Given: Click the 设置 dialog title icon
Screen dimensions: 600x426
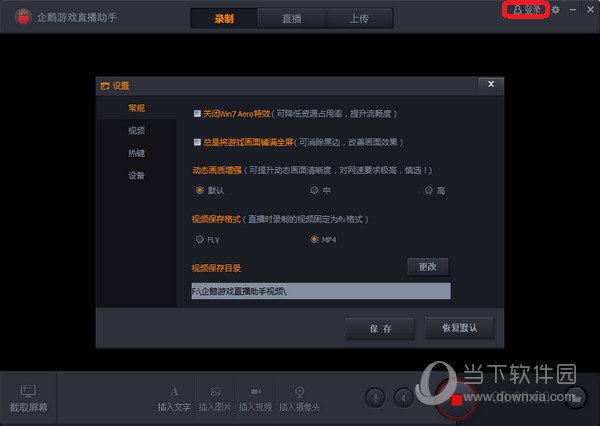Looking at the screenshot, I should coord(105,86).
